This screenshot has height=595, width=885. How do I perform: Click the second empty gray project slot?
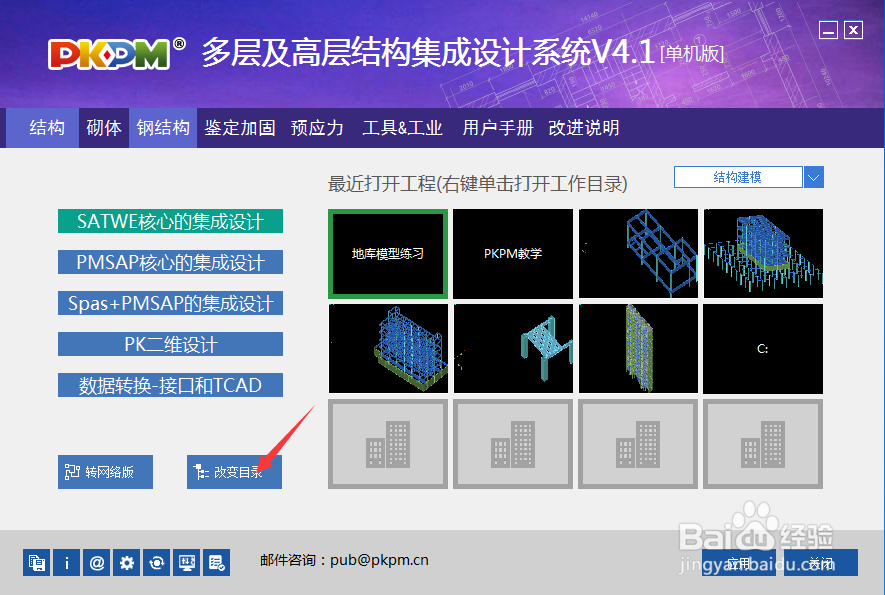pos(513,444)
